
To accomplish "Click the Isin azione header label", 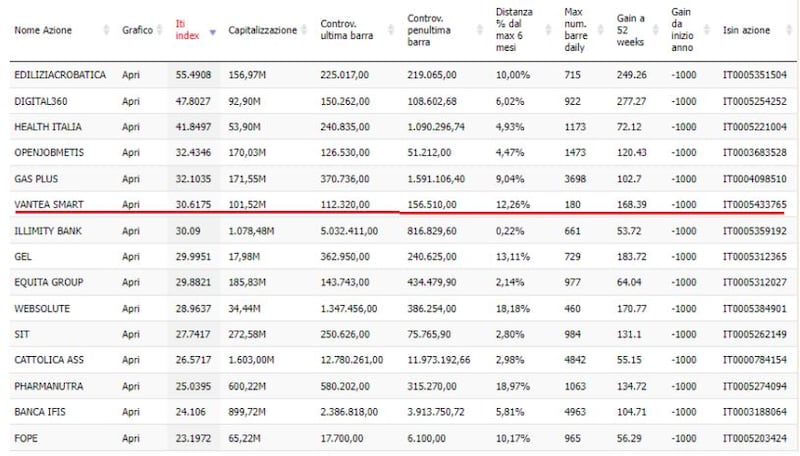I will point(746,30).
